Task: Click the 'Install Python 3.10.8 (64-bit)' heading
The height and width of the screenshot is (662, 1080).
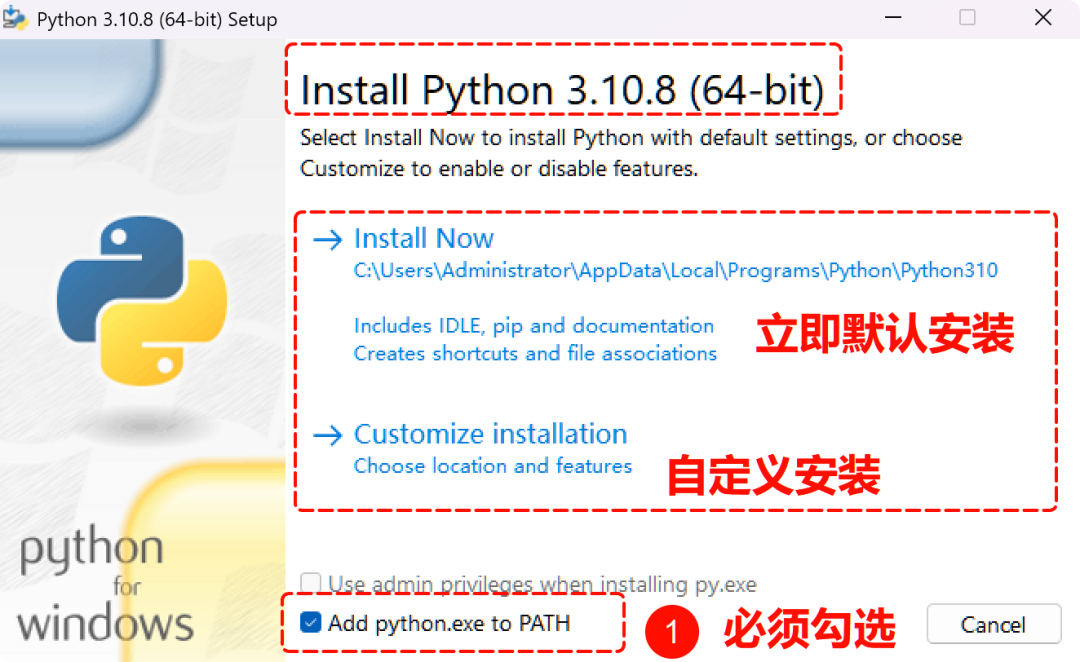Action: [x=562, y=90]
